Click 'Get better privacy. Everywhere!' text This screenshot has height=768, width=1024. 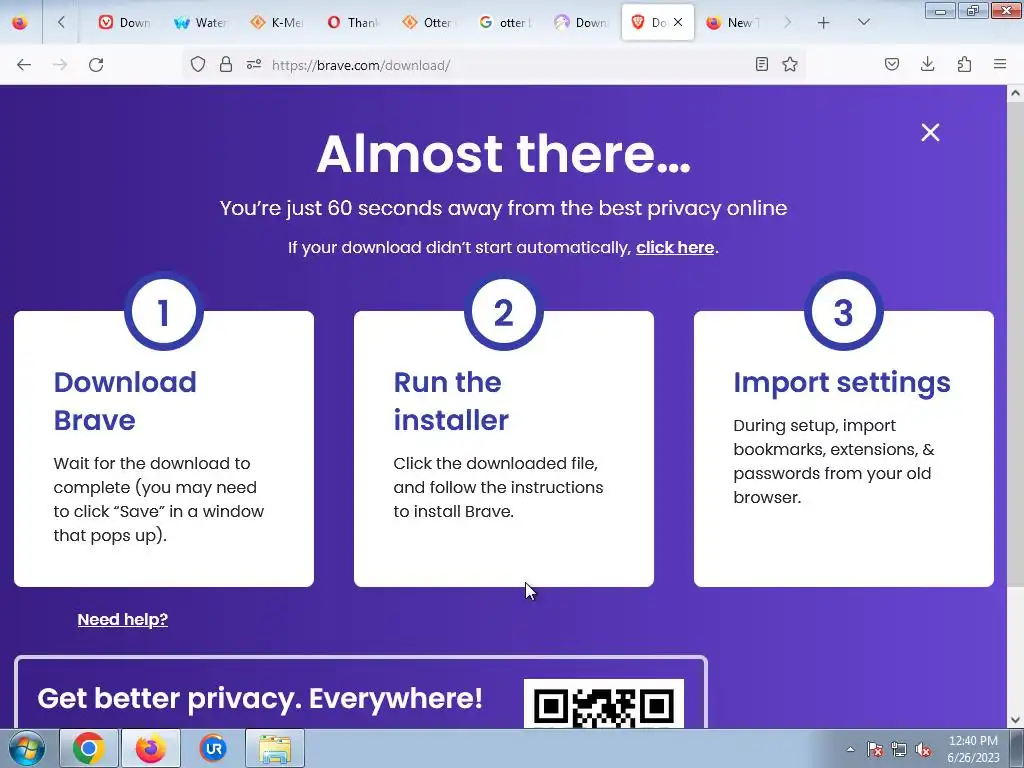coord(260,698)
